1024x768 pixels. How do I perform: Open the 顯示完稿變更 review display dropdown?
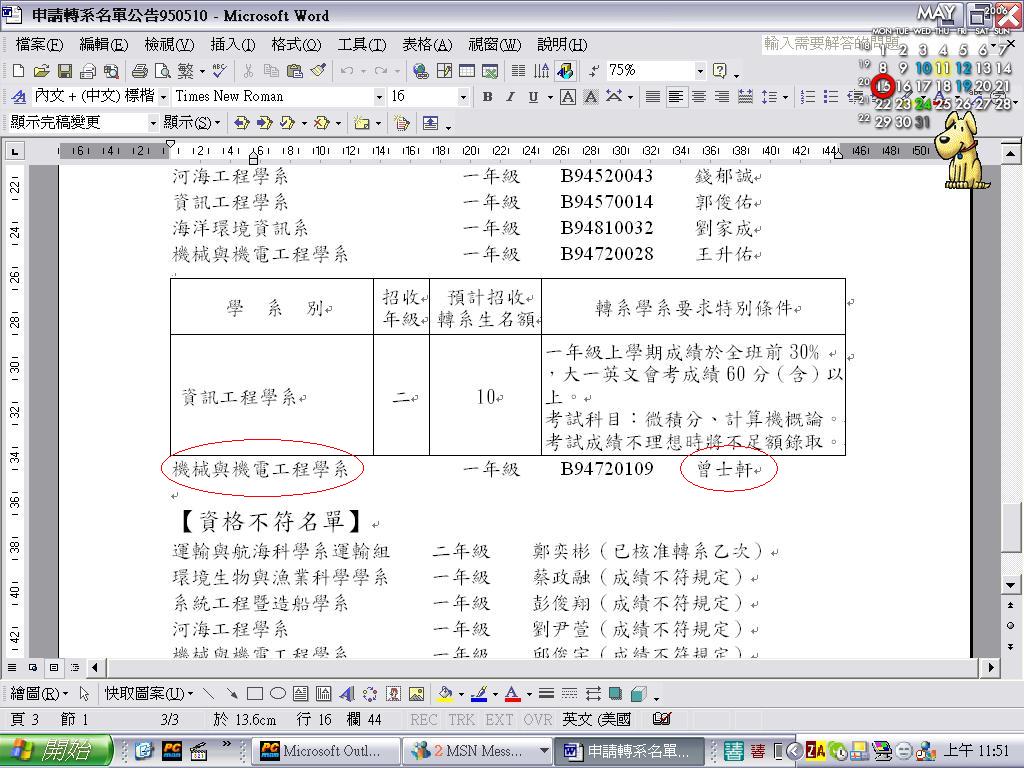[153, 123]
